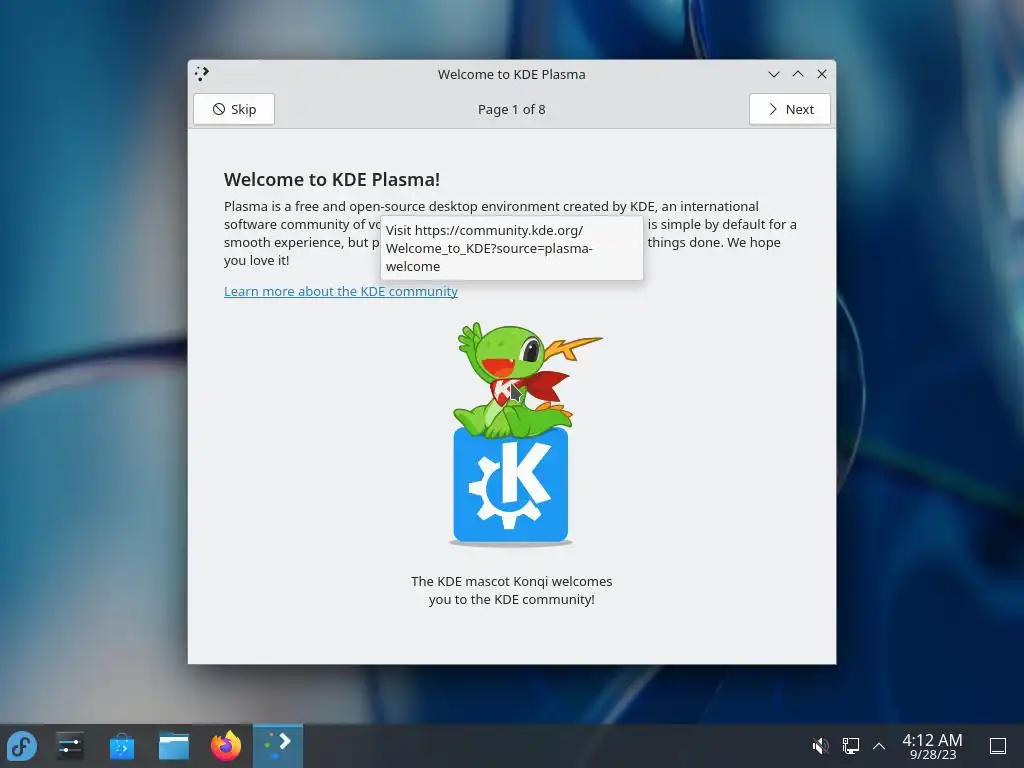
Task: Click the Konqi mascot image
Action: [x=511, y=434]
